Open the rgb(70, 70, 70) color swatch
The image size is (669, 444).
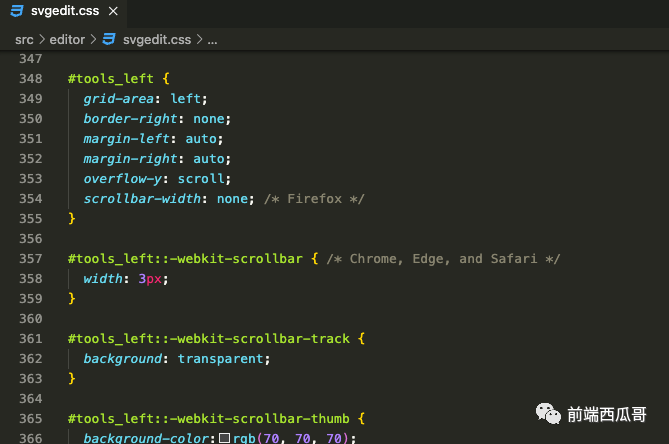coord(224,438)
